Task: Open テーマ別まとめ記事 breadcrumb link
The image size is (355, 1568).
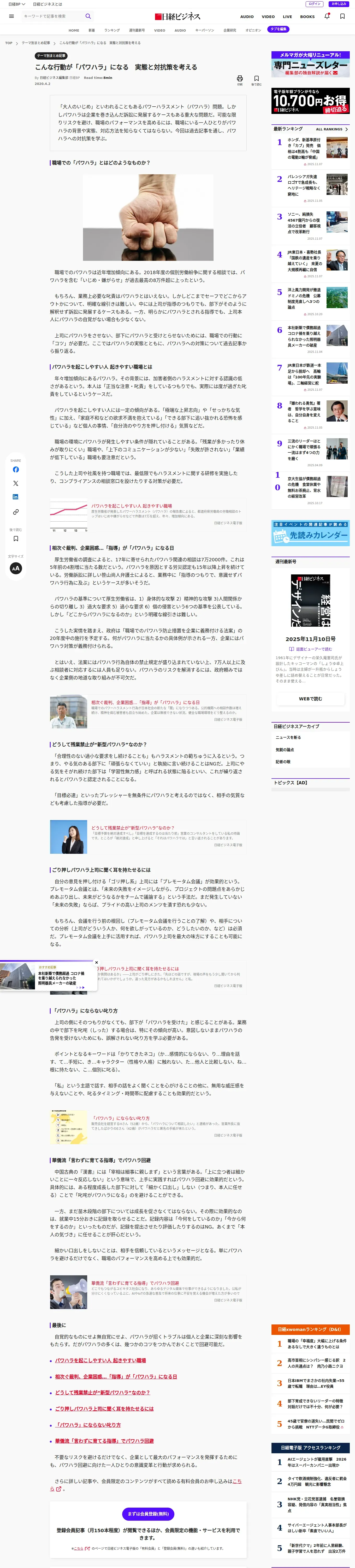Action: coord(36,43)
